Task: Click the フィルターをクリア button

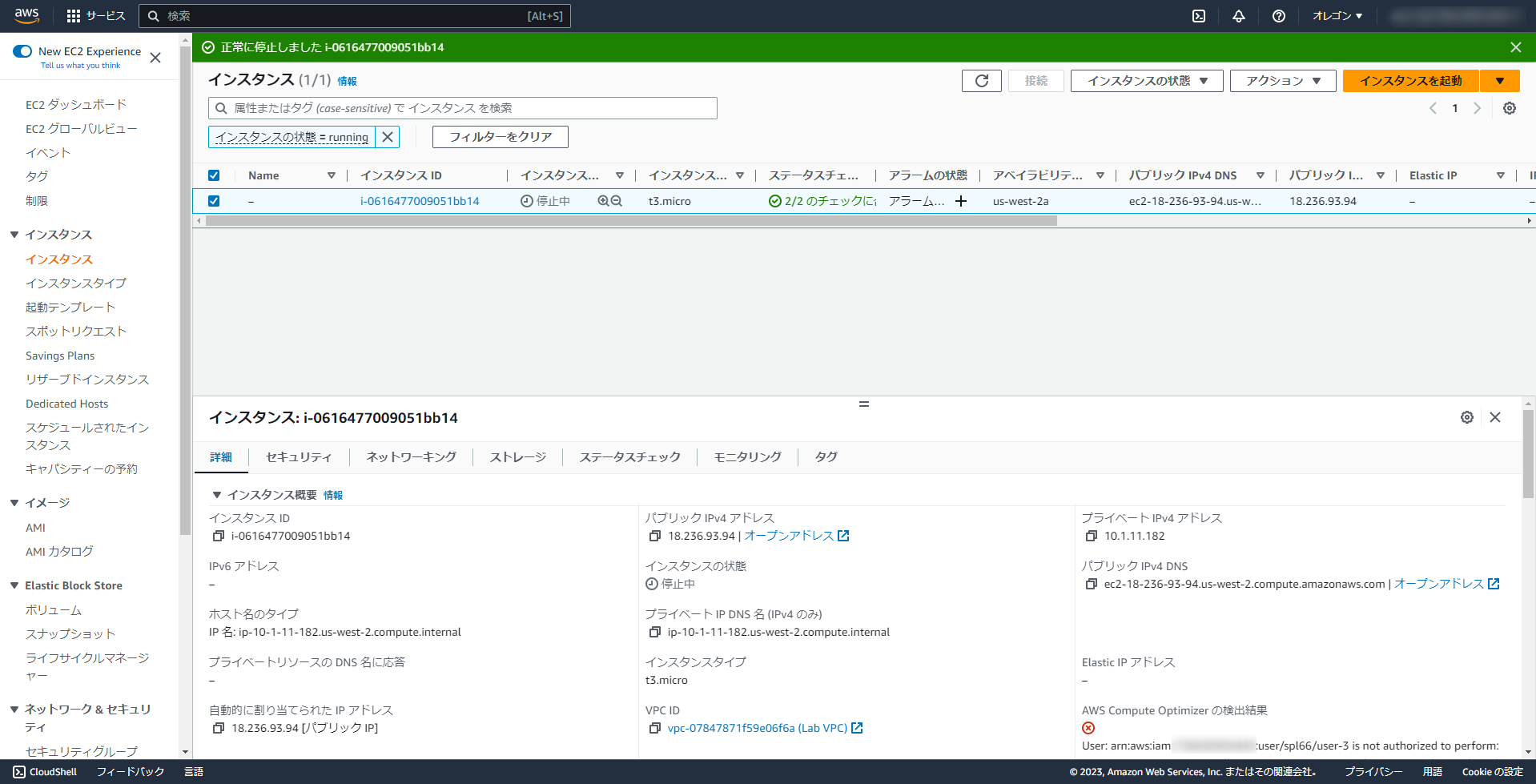Action: pos(500,136)
